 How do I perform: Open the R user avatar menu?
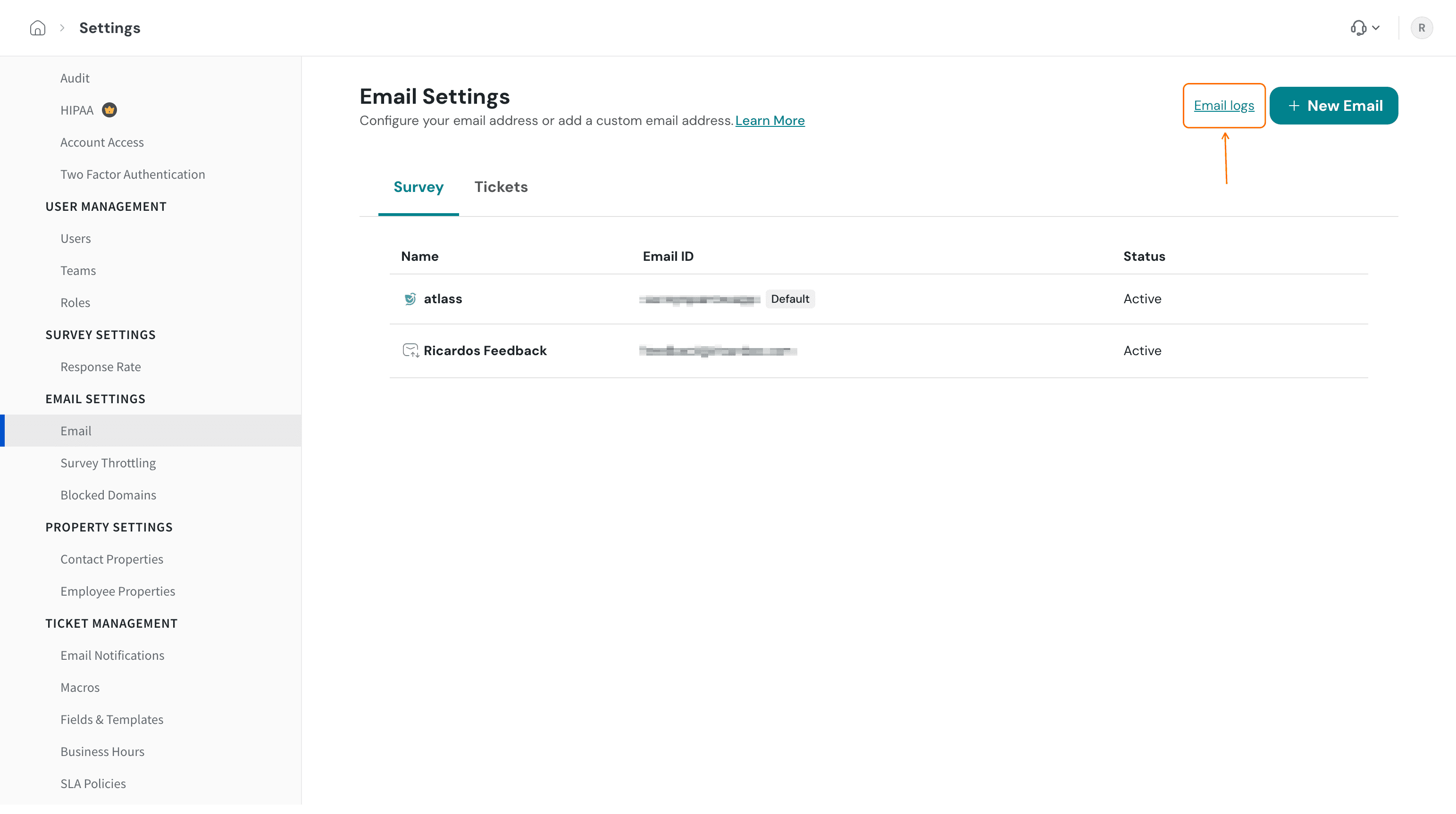pyautogui.click(x=1421, y=28)
